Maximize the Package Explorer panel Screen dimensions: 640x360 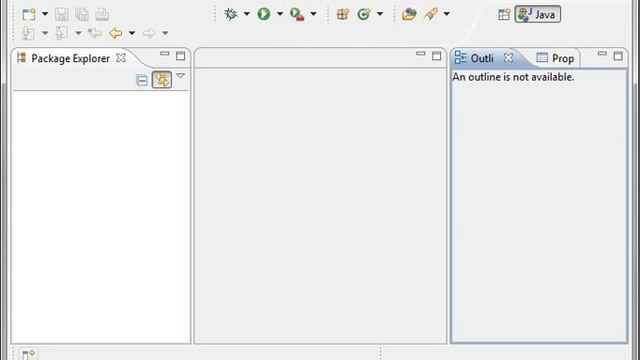(180, 56)
